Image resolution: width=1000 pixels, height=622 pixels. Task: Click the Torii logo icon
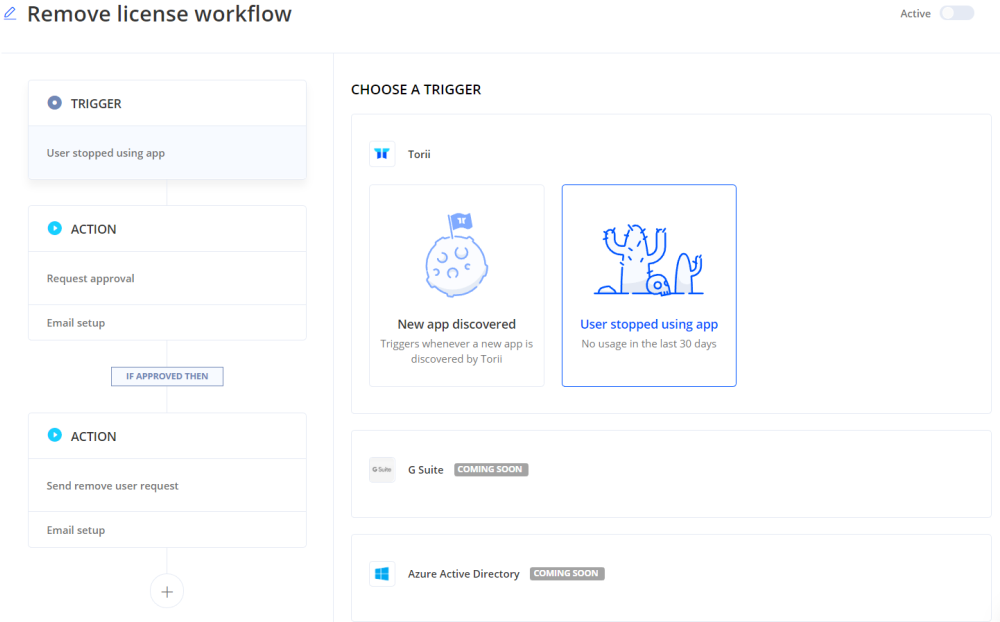(382, 154)
